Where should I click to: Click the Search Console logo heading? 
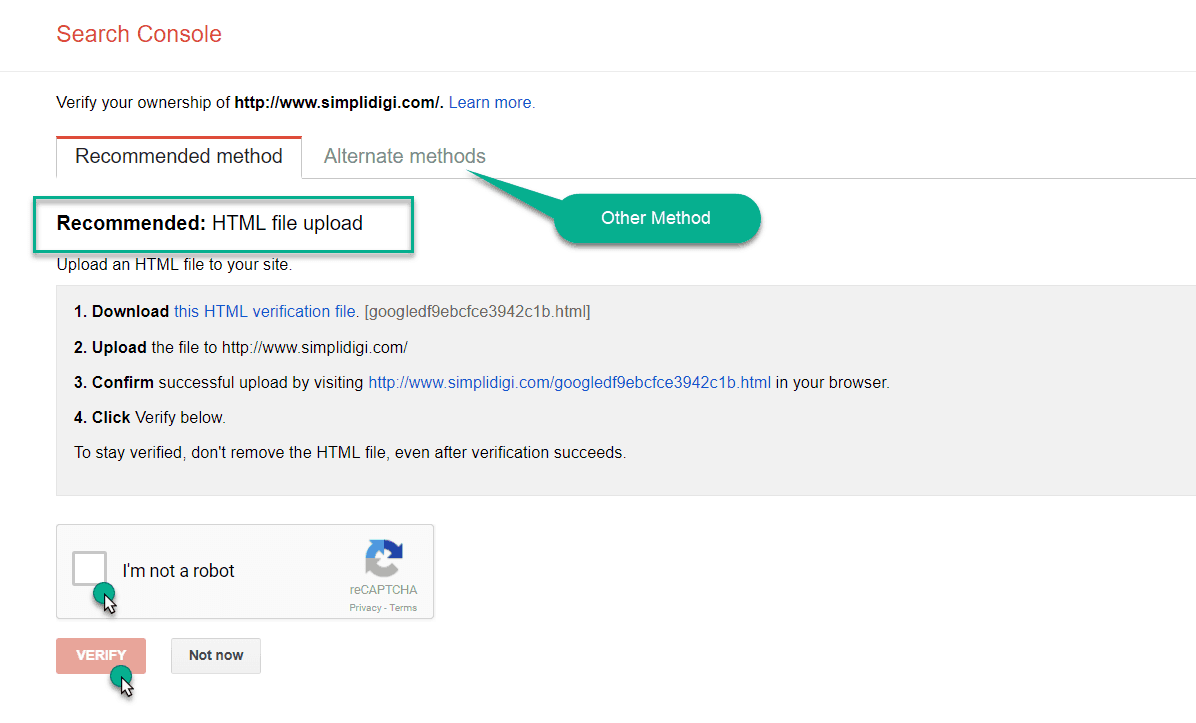(x=139, y=34)
